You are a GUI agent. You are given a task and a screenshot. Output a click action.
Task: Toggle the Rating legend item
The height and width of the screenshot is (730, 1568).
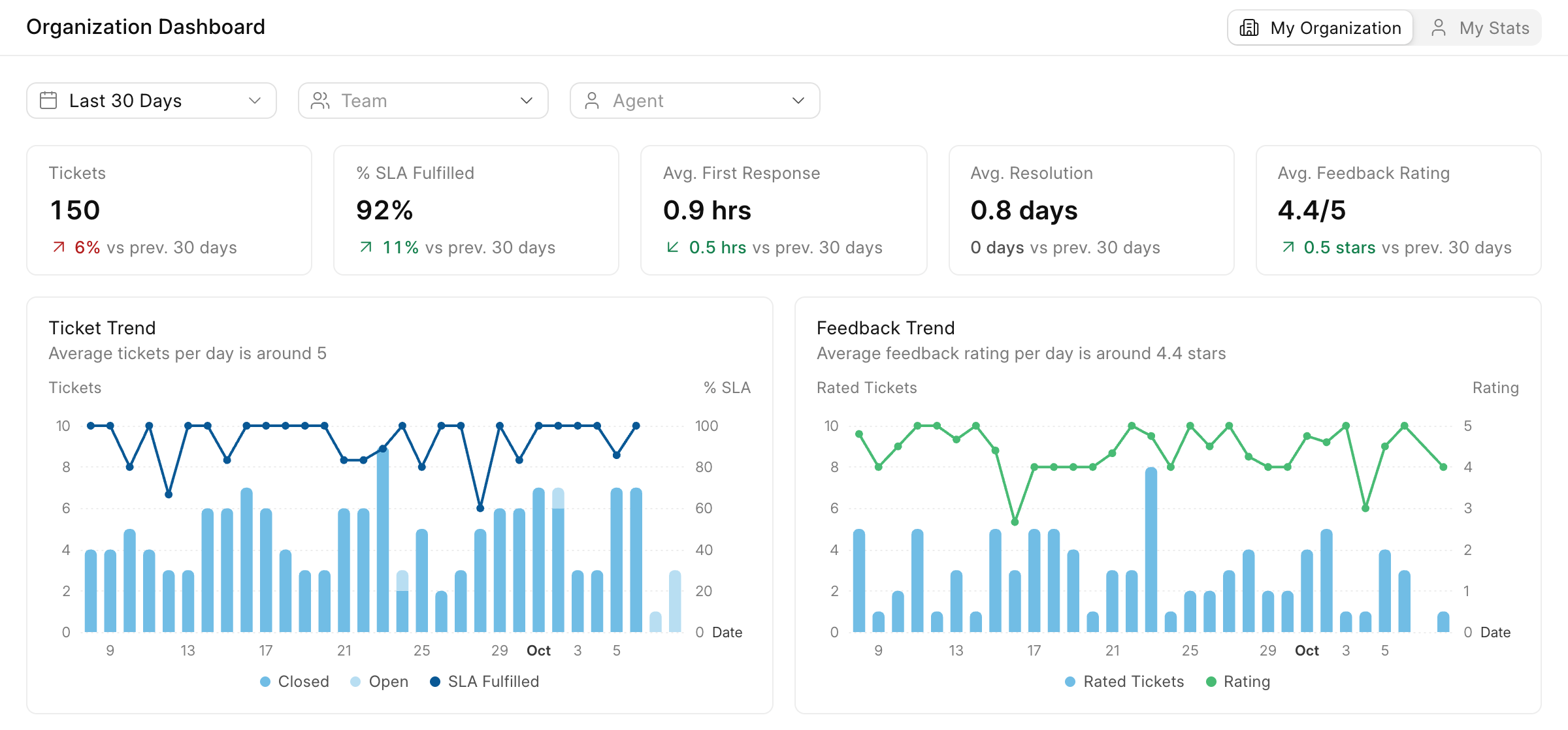click(x=1237, y=682)
